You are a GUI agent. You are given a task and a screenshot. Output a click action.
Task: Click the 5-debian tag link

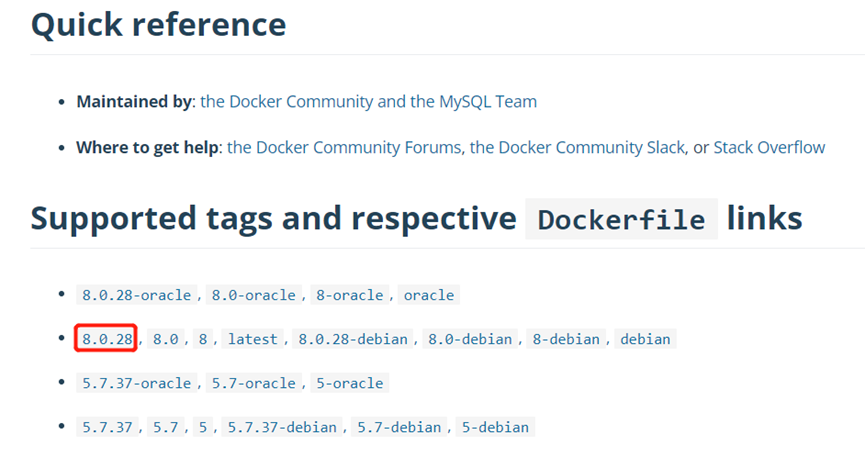tap(495, 427)
